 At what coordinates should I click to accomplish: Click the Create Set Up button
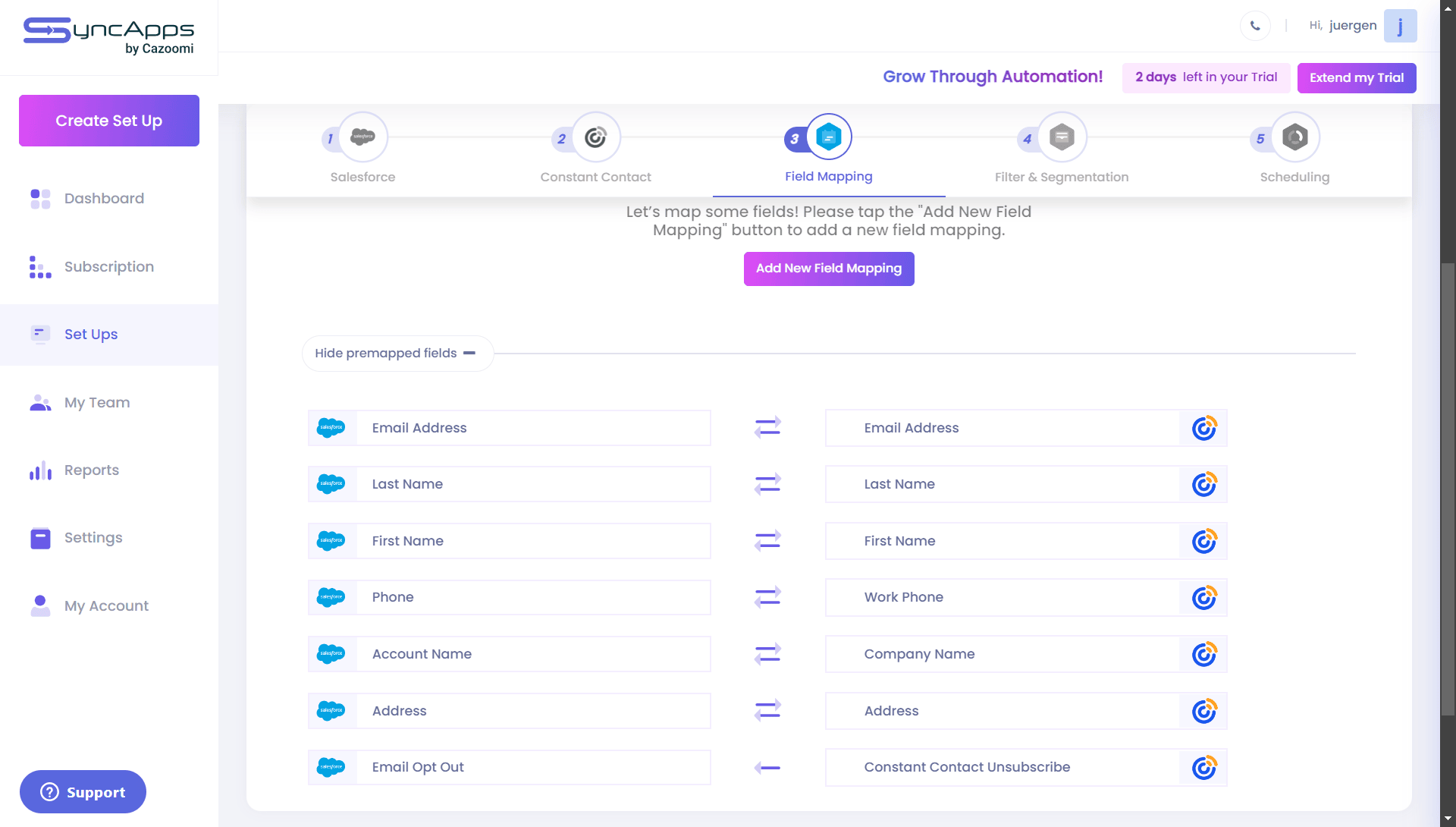click(x=109, y=121)
